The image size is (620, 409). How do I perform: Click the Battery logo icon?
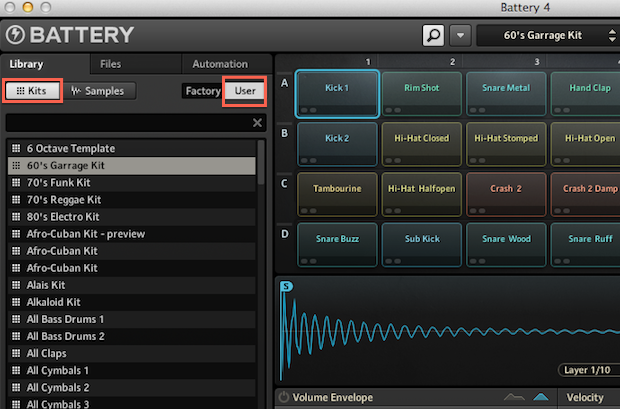(x=15, y=35)
